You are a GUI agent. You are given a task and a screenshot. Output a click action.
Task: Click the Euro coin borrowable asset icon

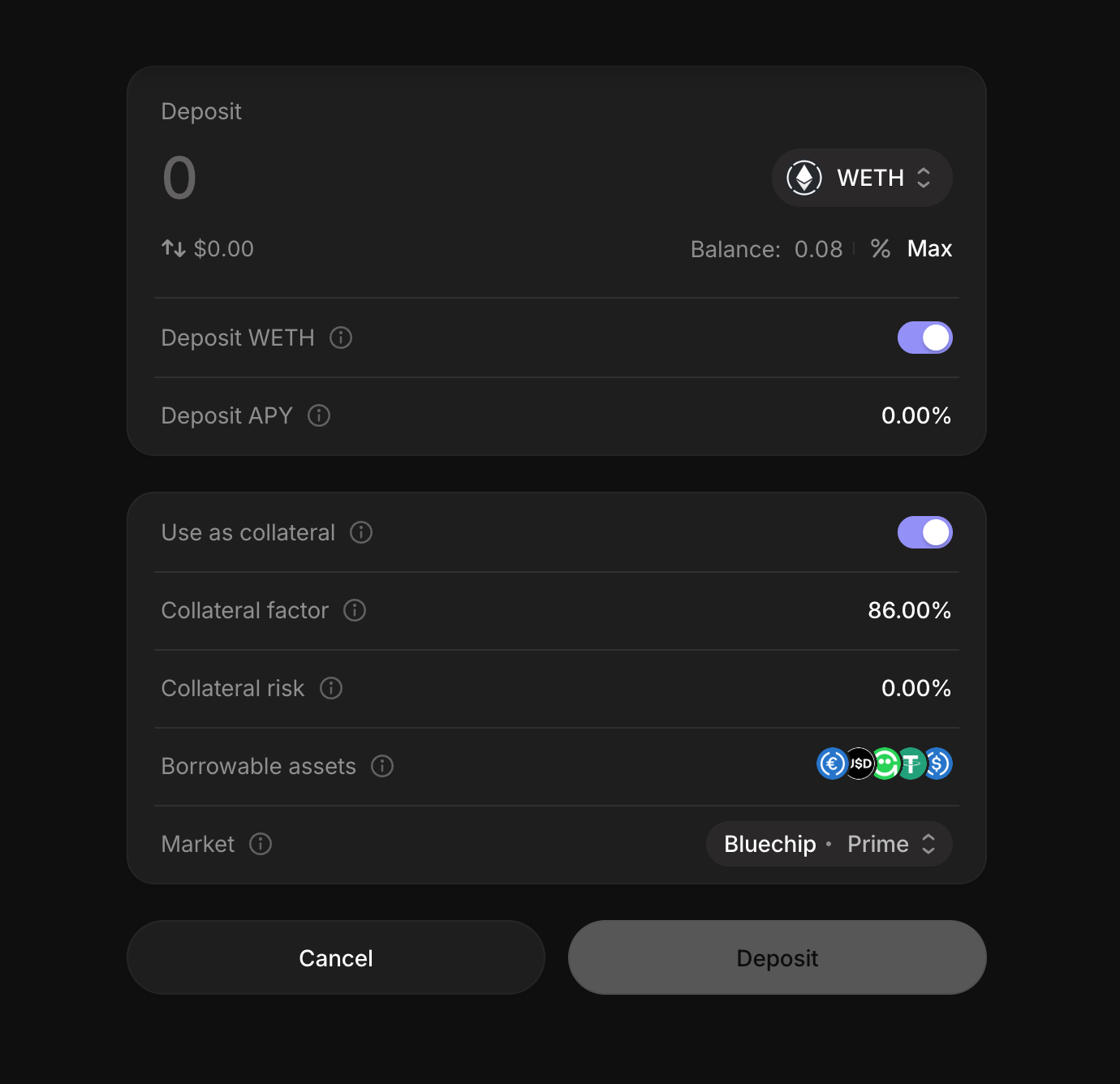832,764
